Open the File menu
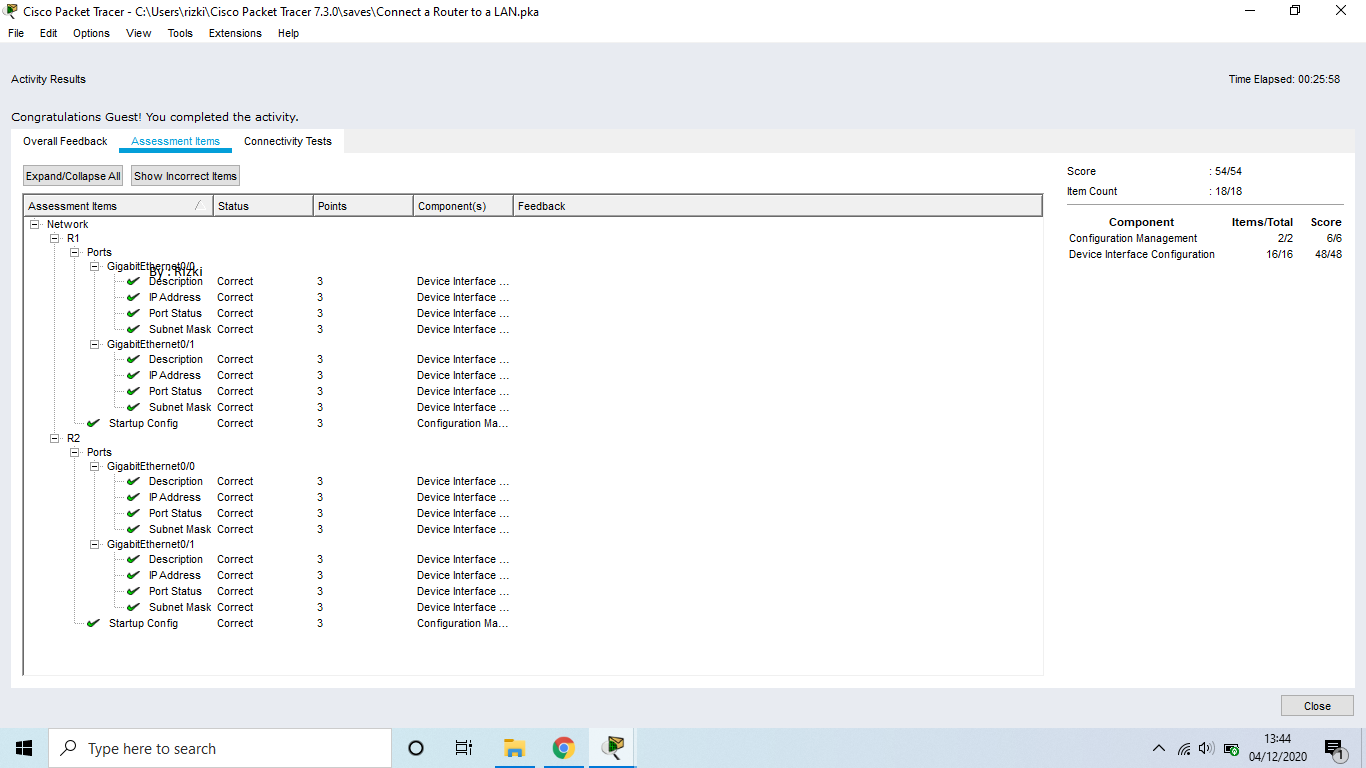1366x768 pixels. pyautogui.click(x=16, y=33)
